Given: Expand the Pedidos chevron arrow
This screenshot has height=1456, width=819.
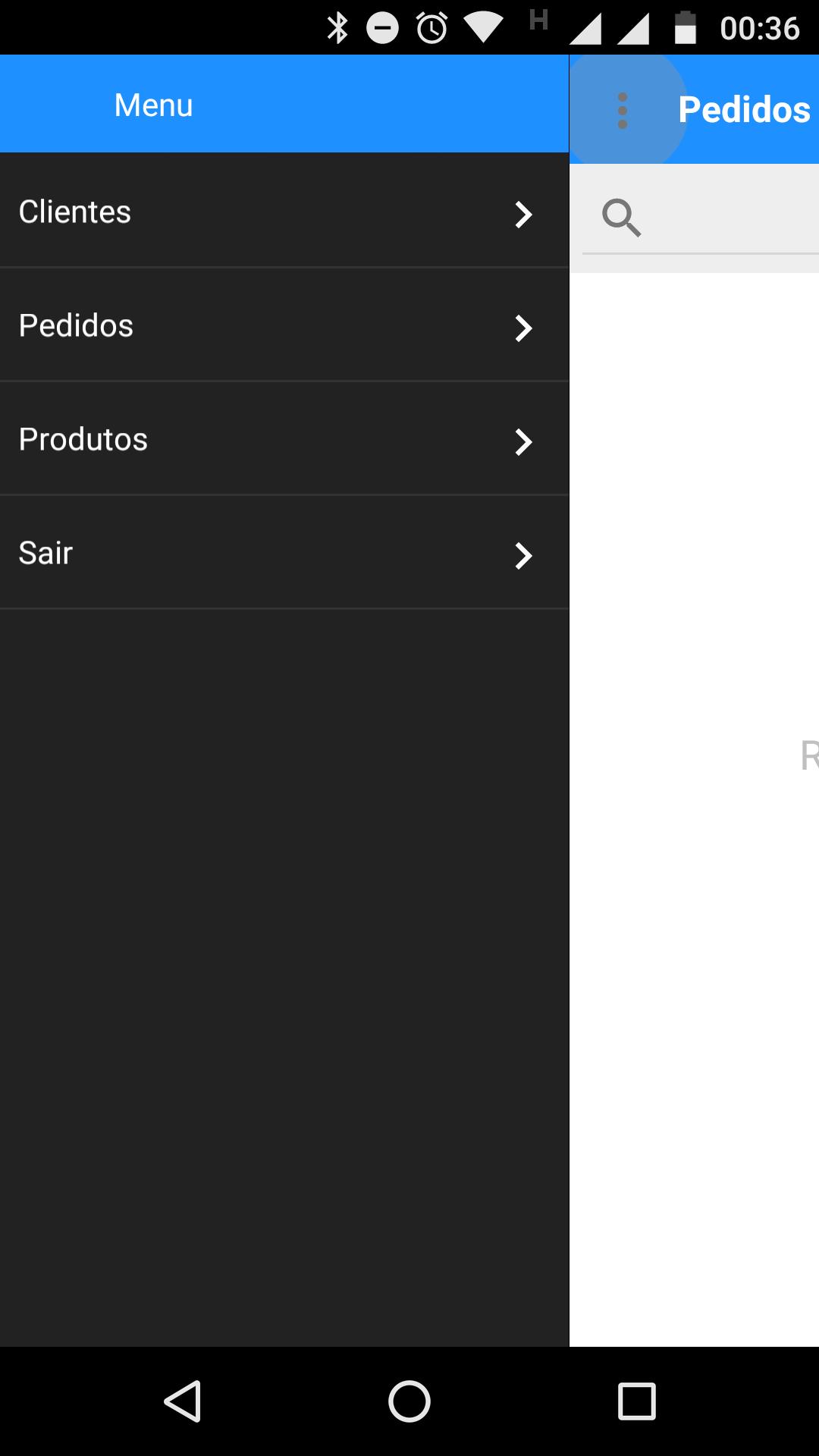Looking at the screenshot, I should point(523,328).
